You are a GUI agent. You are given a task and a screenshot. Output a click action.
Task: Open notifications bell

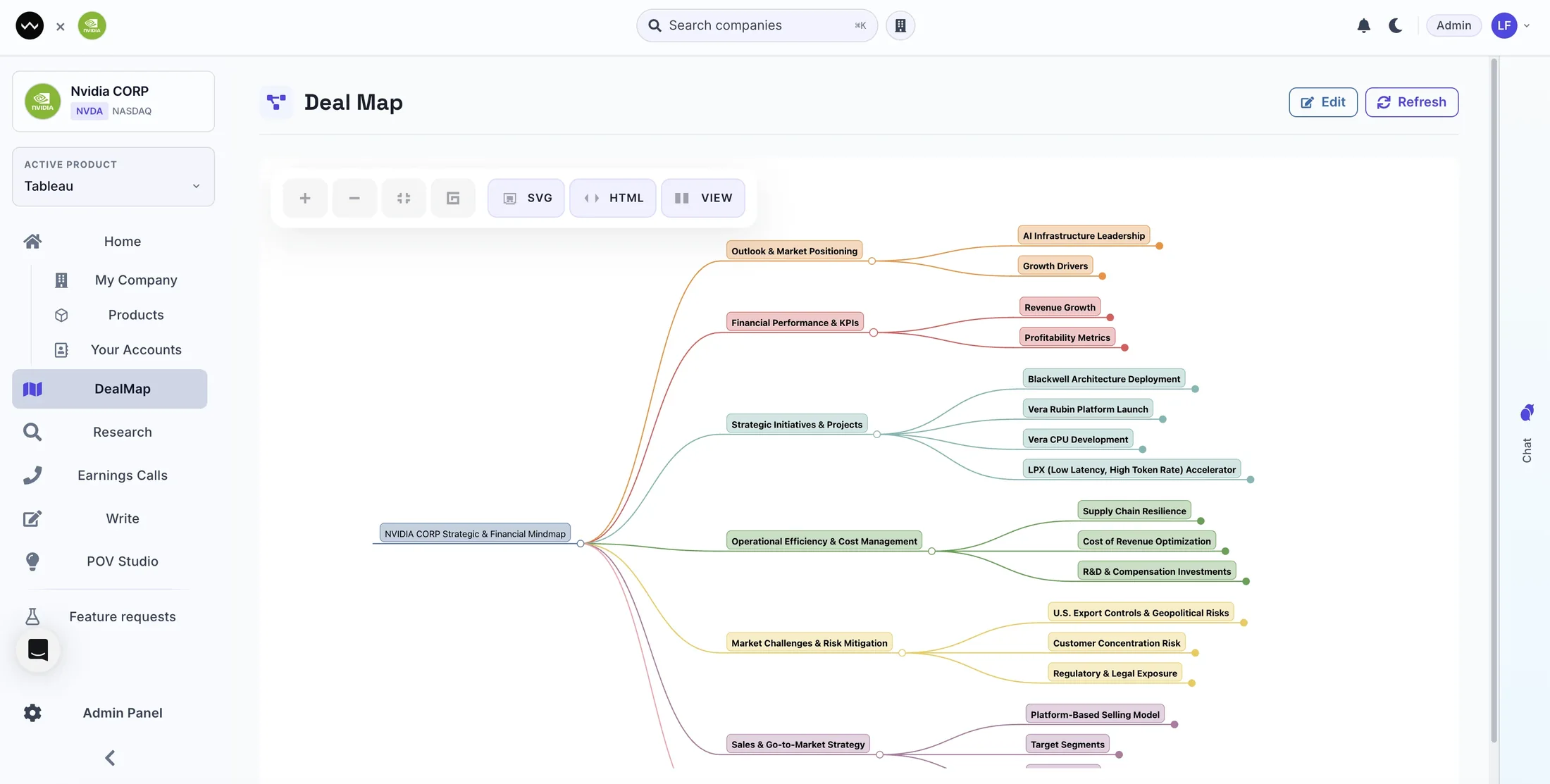1363,26
